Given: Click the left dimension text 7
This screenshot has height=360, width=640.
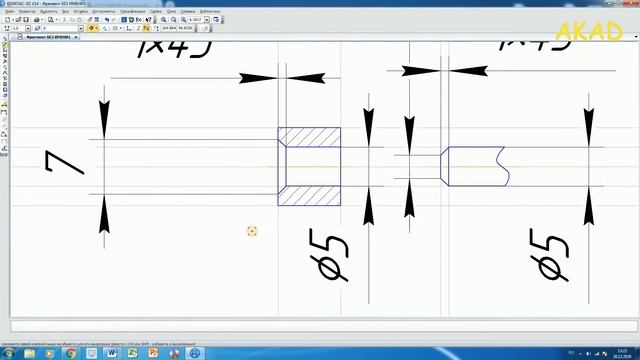Looking at the screenshot, I should click(x=64, y=162).
